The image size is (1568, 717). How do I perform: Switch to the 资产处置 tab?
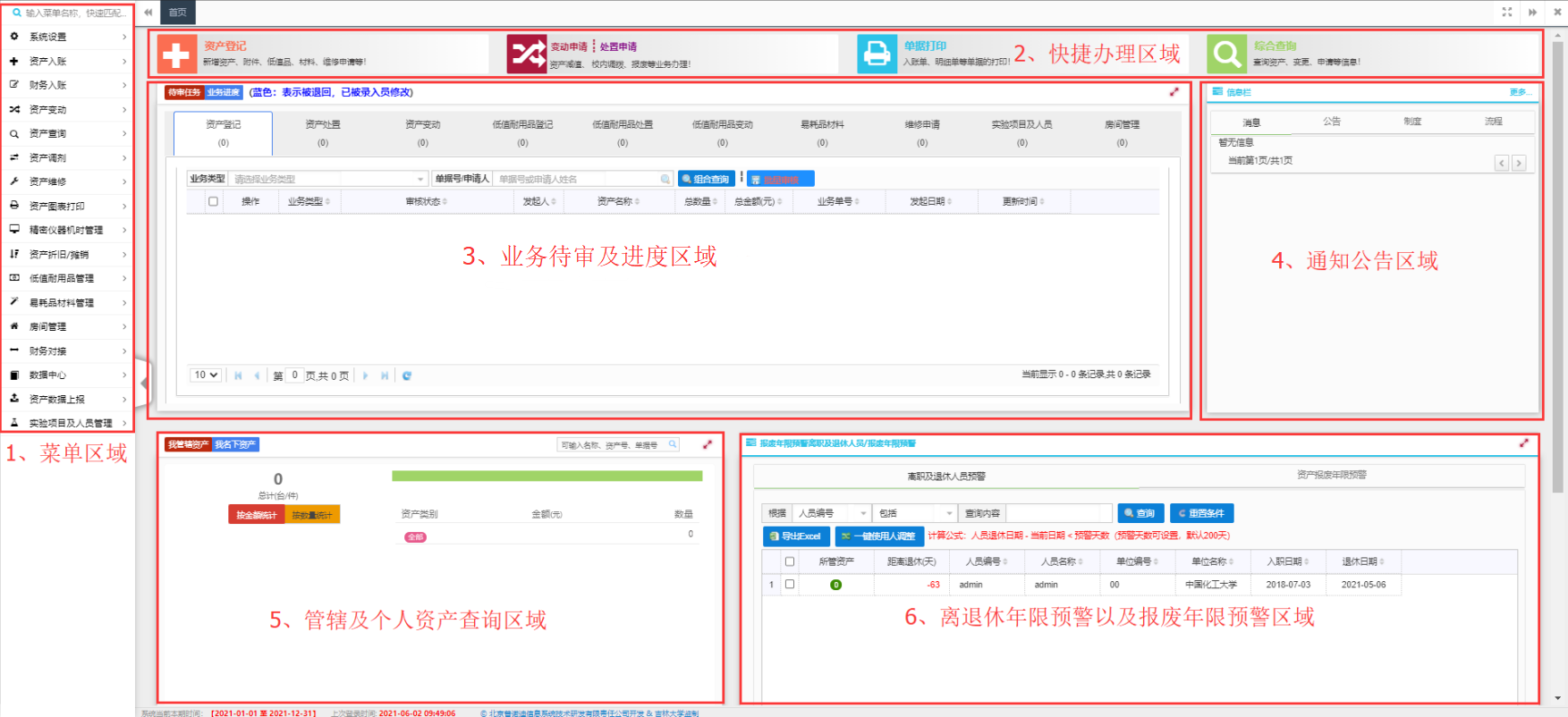click(x=323, y=132)
